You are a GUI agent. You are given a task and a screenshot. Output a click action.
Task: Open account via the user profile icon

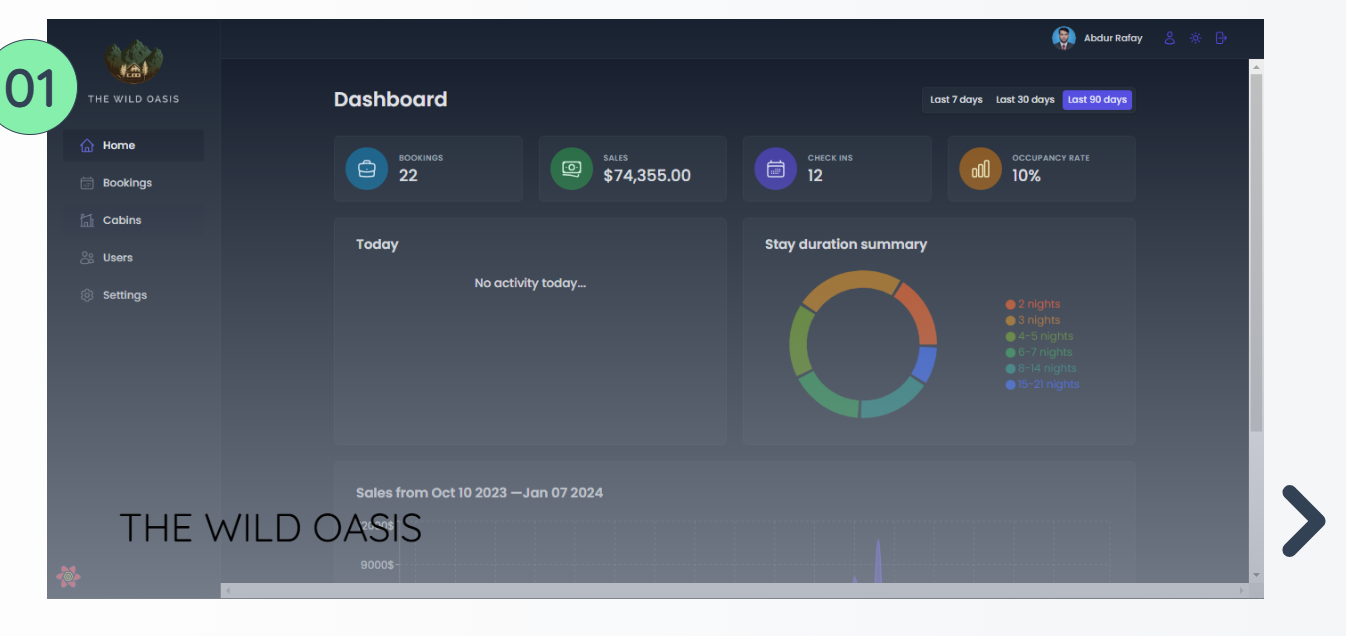coord(1169,38)
